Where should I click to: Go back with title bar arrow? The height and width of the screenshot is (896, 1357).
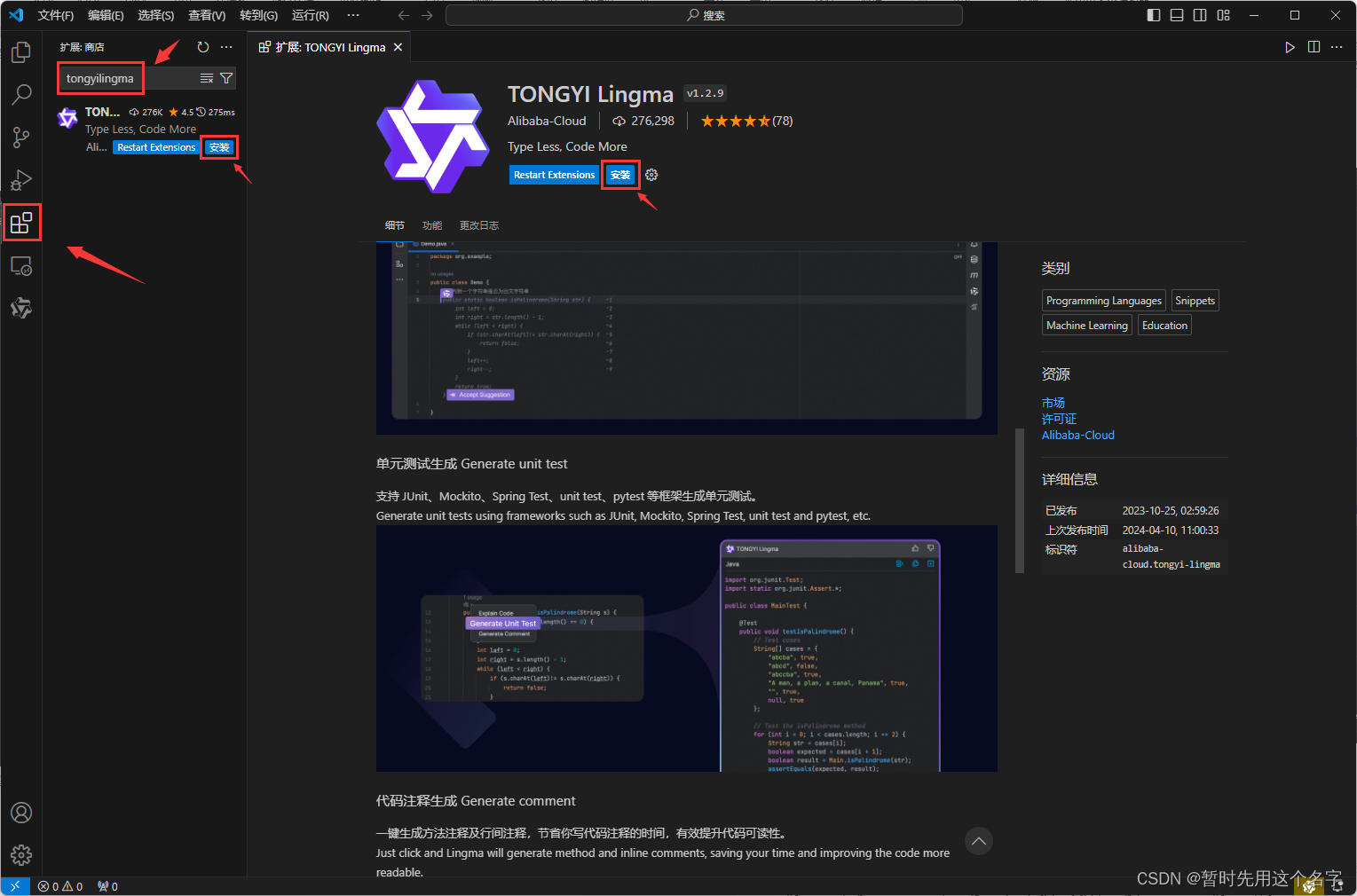[404, 15]
